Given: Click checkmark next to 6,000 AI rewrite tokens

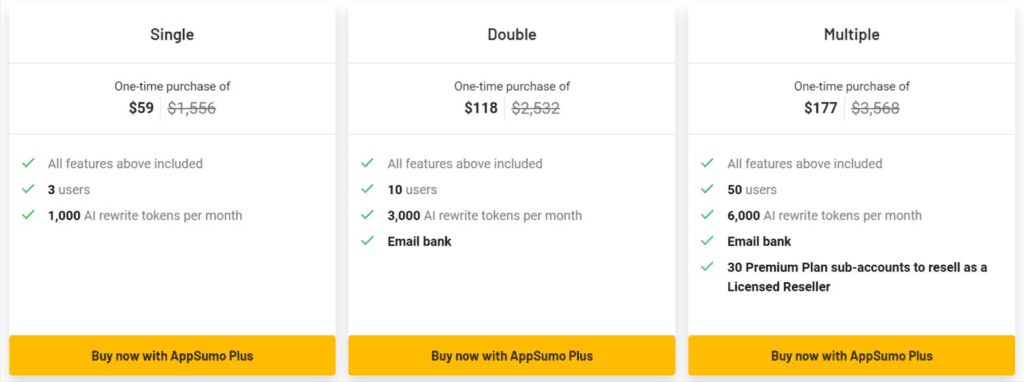Looking at the screenshot, I should pos(707,215).
